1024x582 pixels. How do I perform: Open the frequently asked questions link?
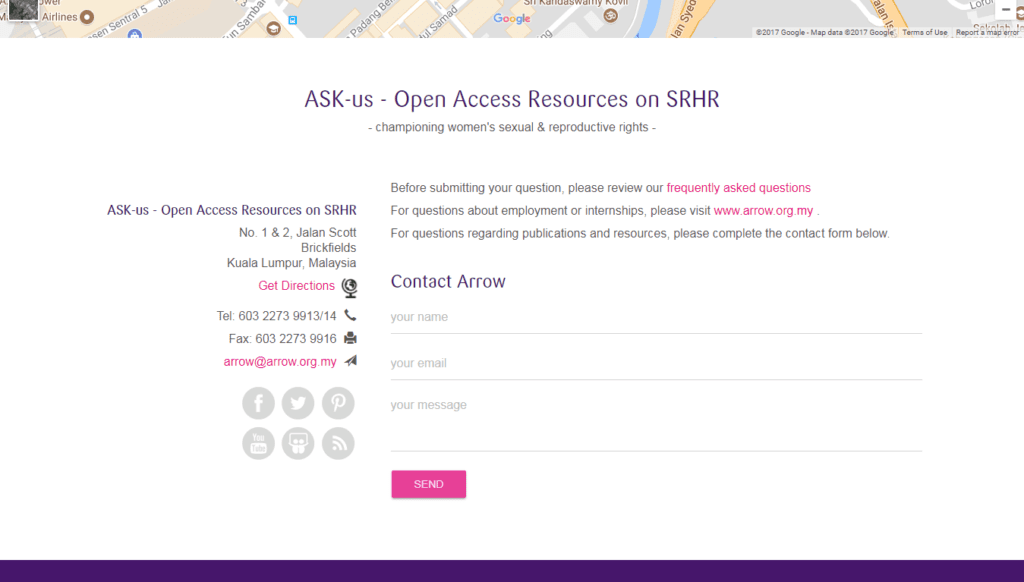coord(738,188)
